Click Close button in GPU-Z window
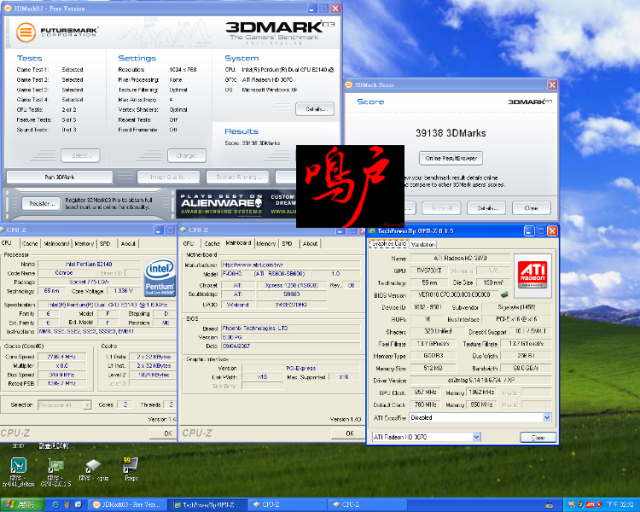The image size is (640, 512). pos(538,437)
